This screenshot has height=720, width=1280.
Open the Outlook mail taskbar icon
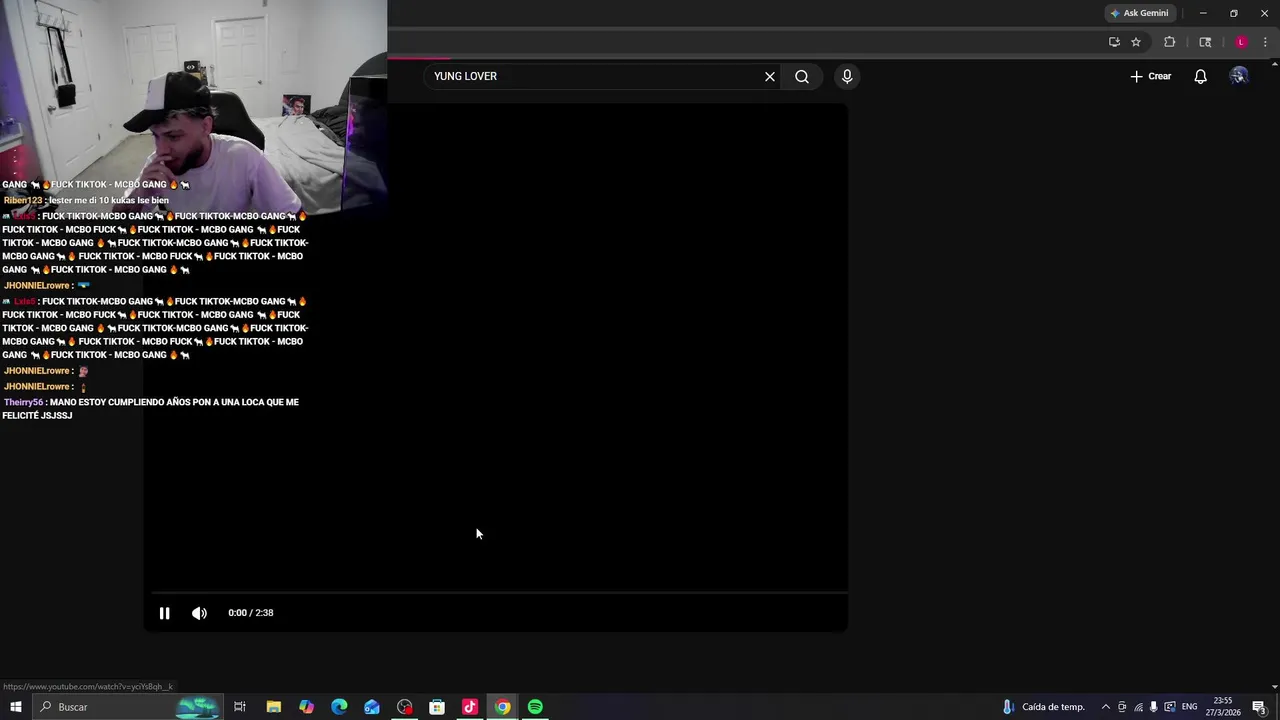pyautogui.click(x=372, y=707)
